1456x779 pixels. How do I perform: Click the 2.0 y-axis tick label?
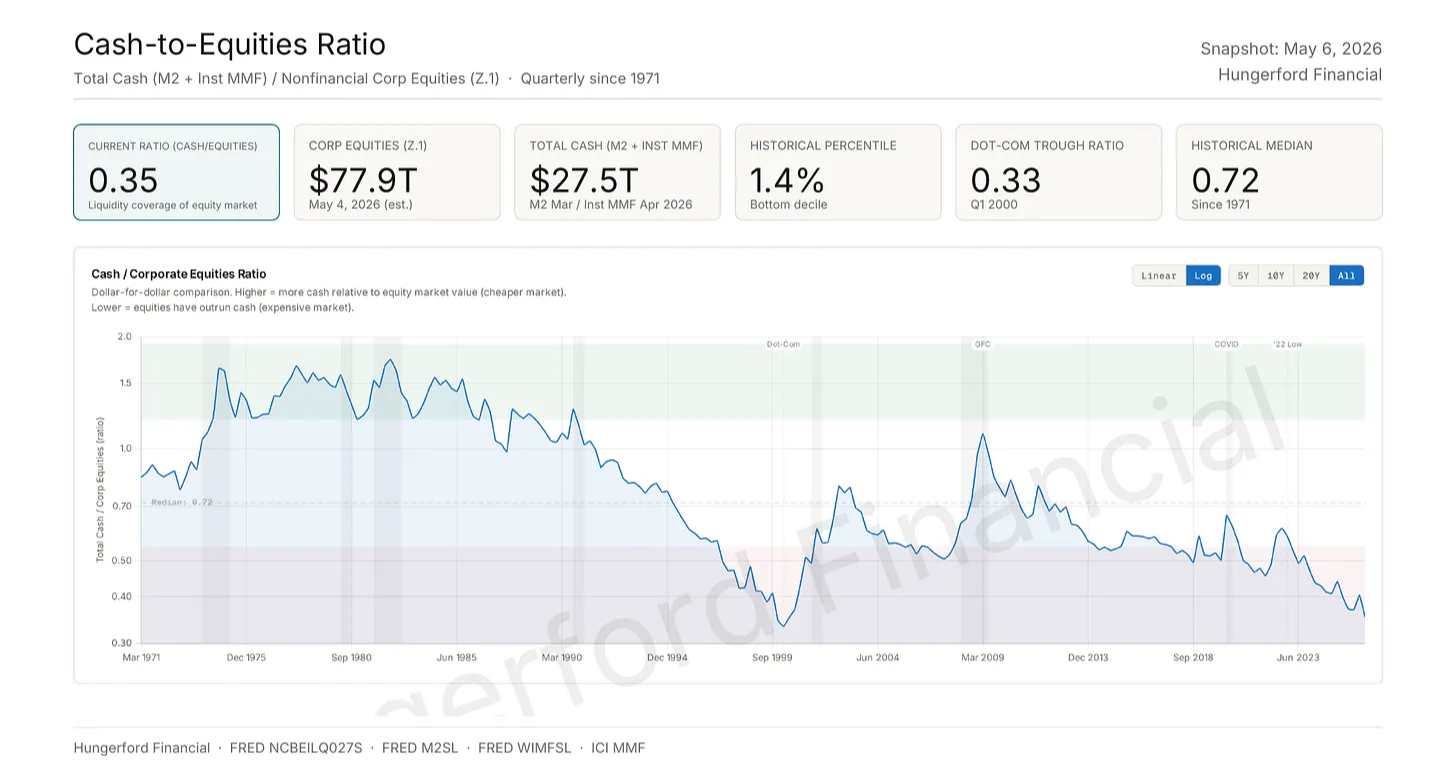[124, 337]
